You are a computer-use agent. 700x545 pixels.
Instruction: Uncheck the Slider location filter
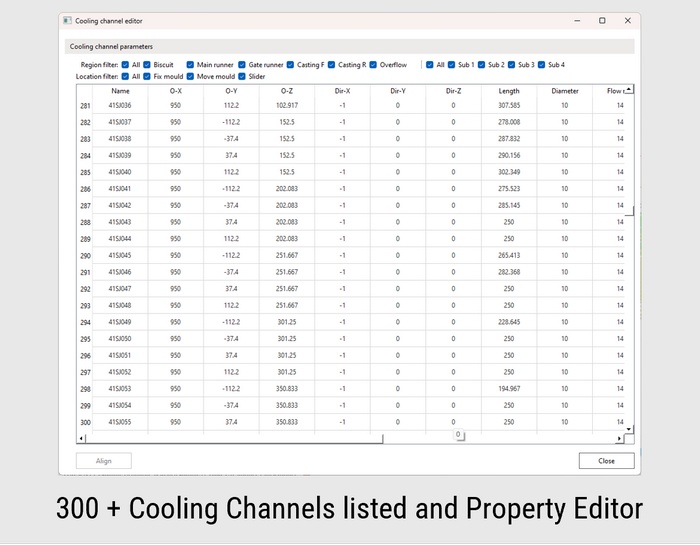click(x=242, y=76)
